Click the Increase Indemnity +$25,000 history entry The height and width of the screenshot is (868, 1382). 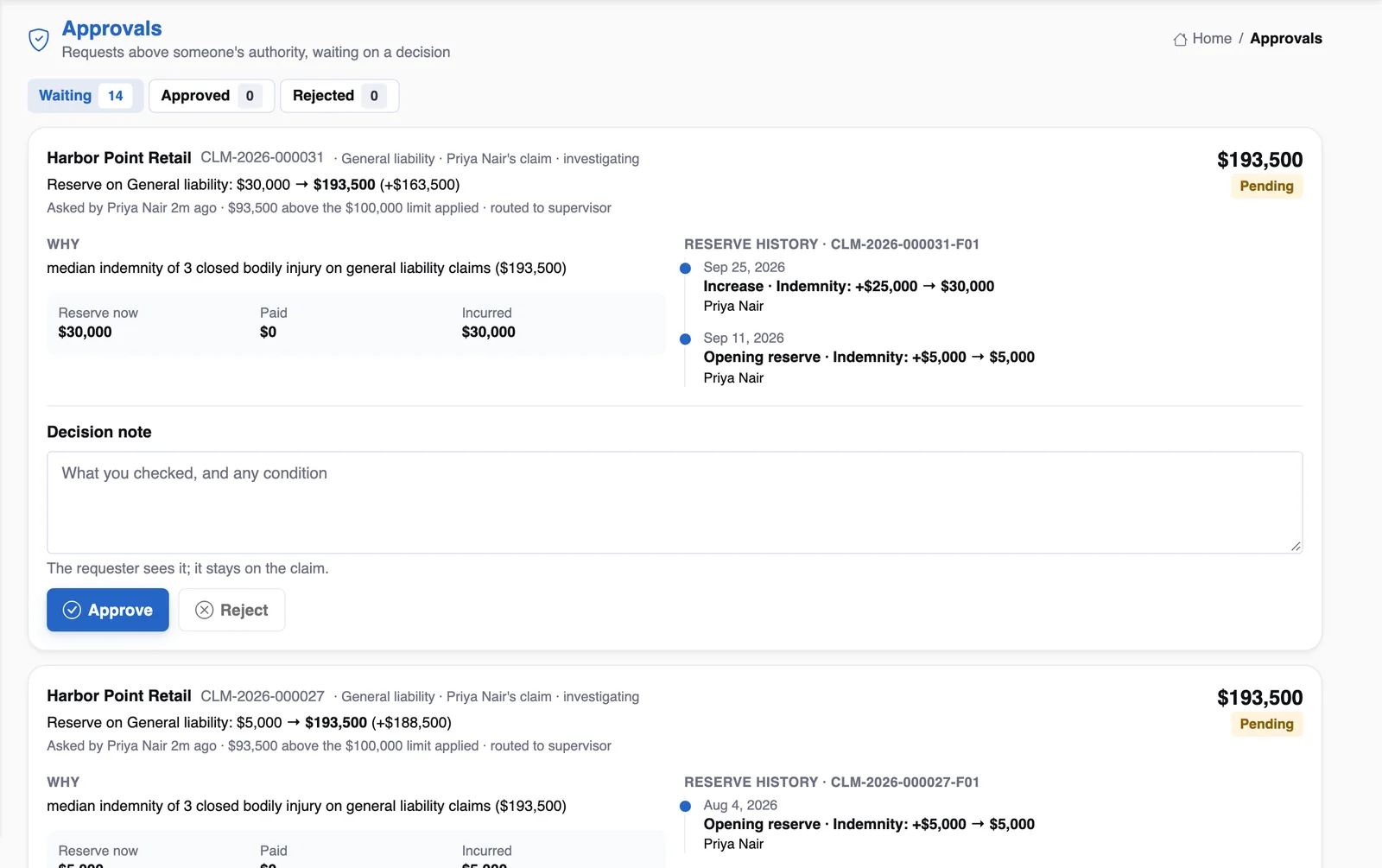(x=849, y=287)
